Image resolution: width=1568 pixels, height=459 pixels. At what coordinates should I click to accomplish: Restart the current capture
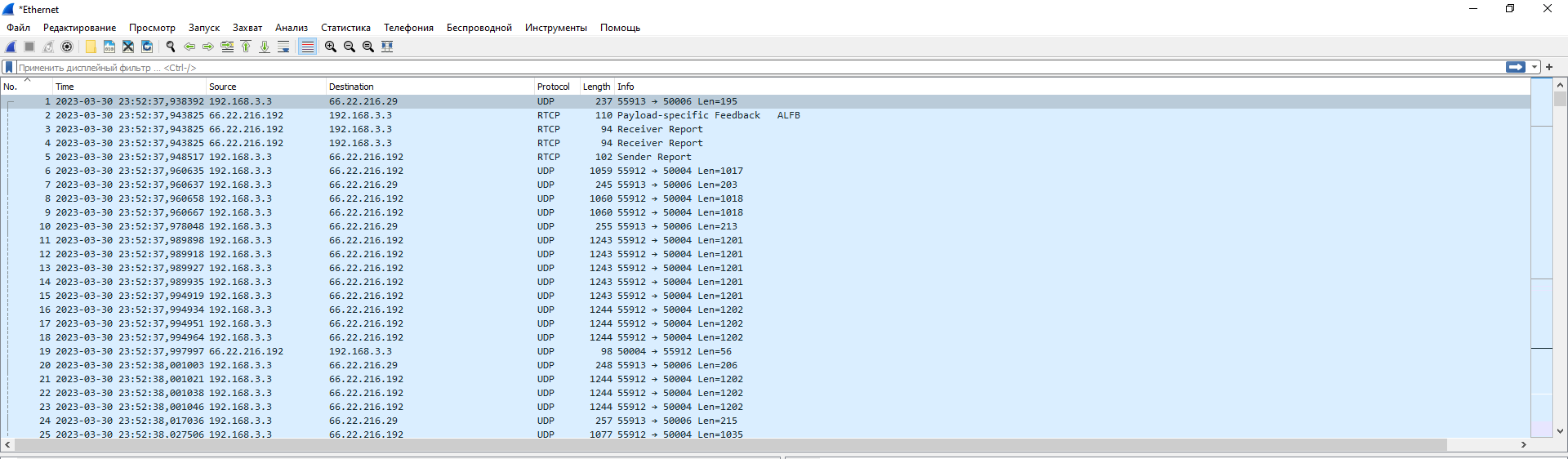(x=48, y=47)
